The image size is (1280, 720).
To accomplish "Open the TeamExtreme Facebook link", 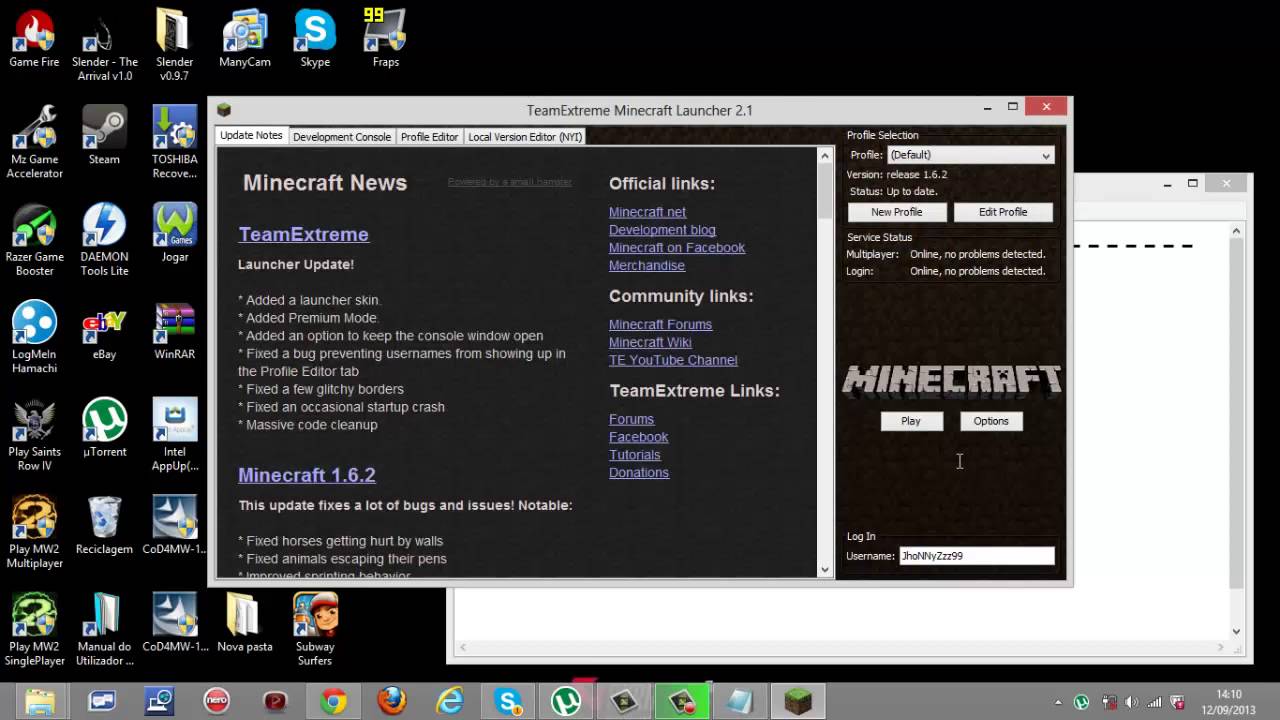I will point(638,437).
